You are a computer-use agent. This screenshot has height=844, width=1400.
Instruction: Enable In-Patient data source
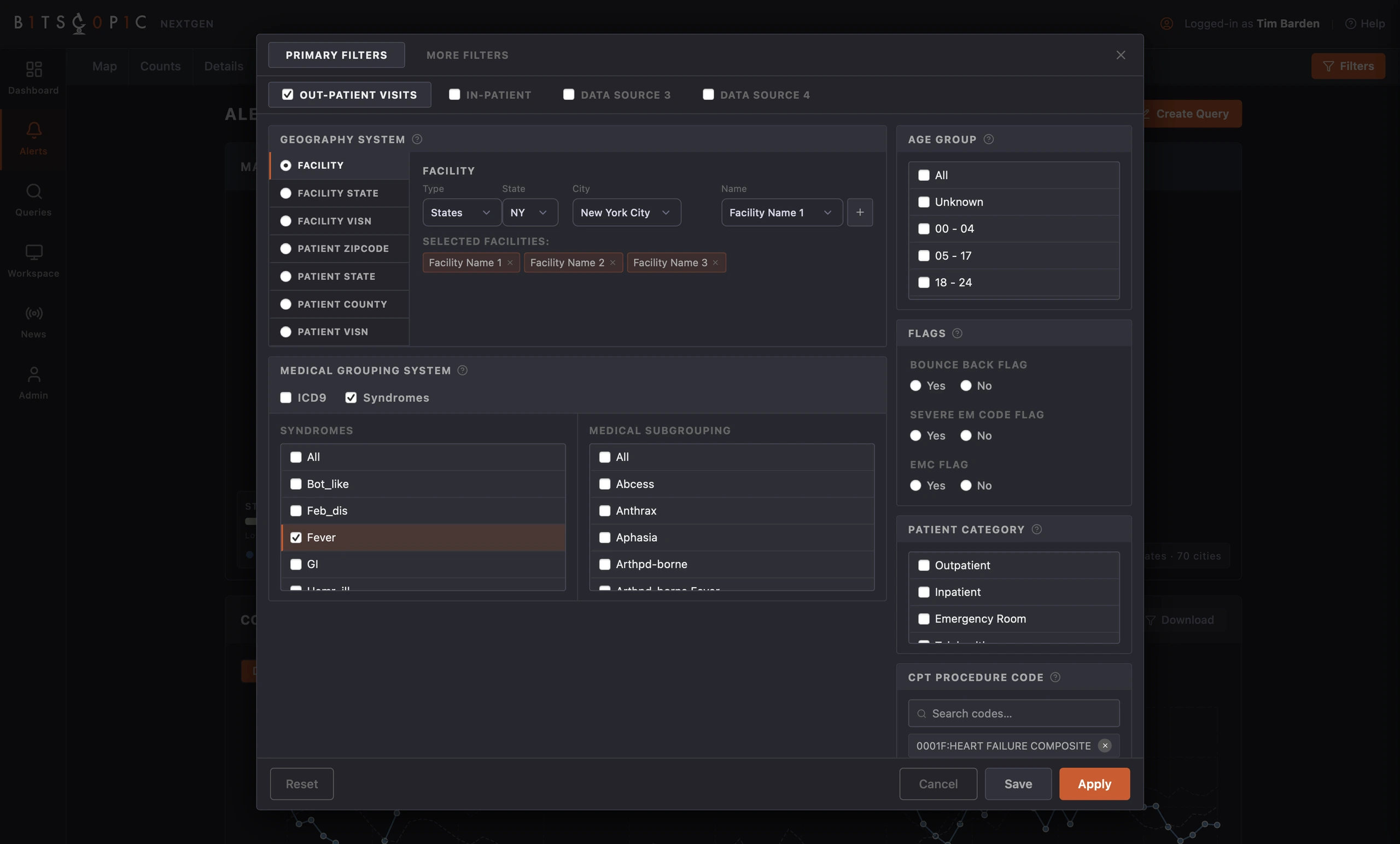(454, 95)
